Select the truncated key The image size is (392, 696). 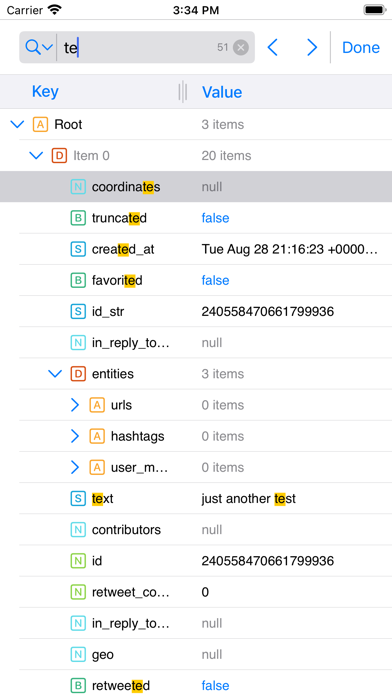[x=119, y=218]
